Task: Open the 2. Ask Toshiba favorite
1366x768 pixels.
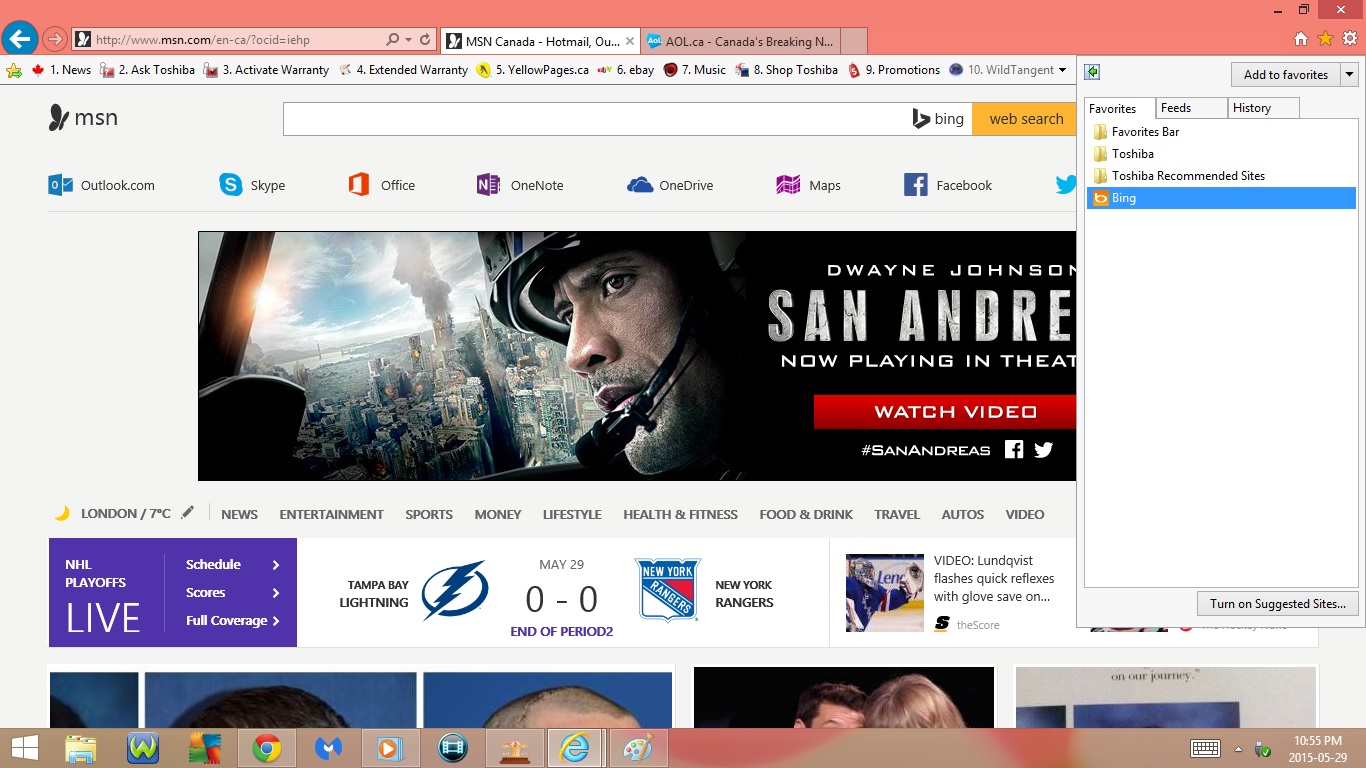Action: point(147,70)
